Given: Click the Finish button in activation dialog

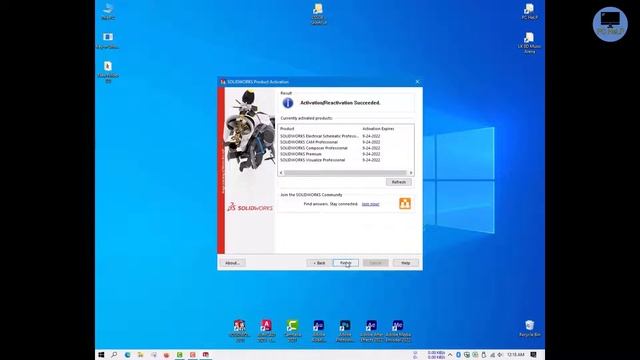Looking at the screenshot, I should click(346, 263).
